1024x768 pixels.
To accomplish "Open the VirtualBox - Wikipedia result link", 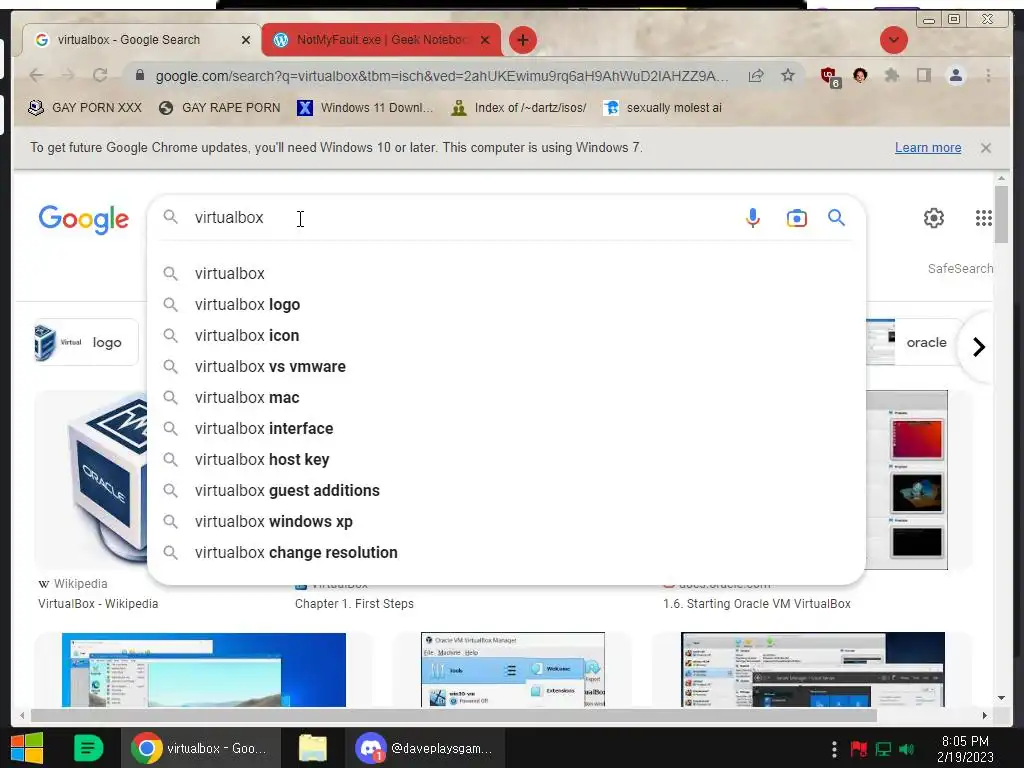I will 98,603.
